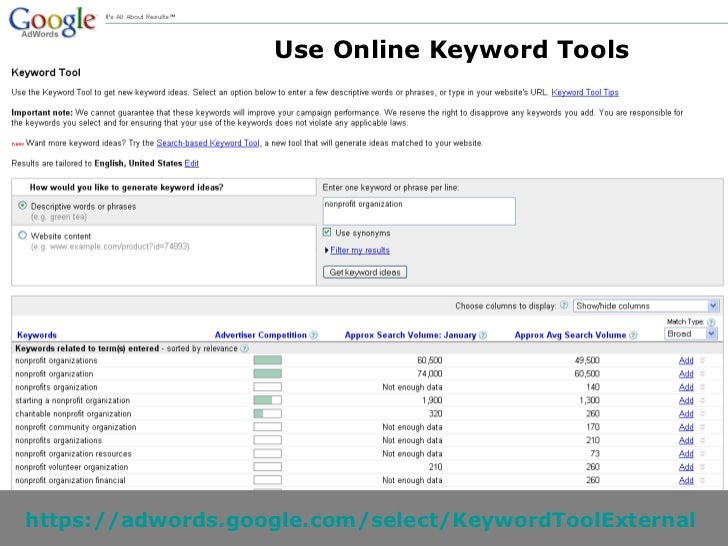Add keyword nonprofits organization
This screenshot has height=546, width=728.
click(686, 387)
